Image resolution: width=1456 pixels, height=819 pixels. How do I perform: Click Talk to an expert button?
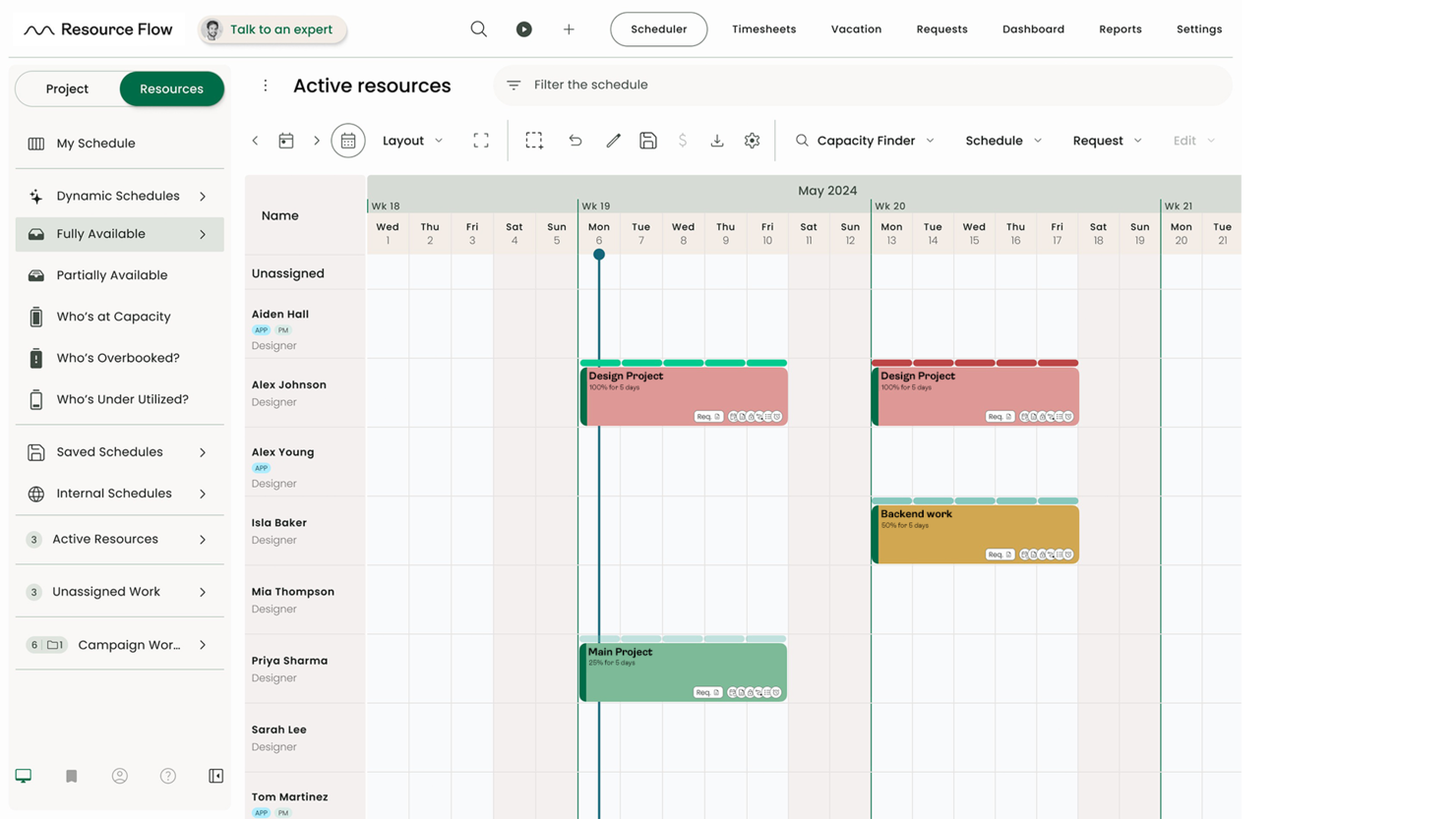point(273,29)
